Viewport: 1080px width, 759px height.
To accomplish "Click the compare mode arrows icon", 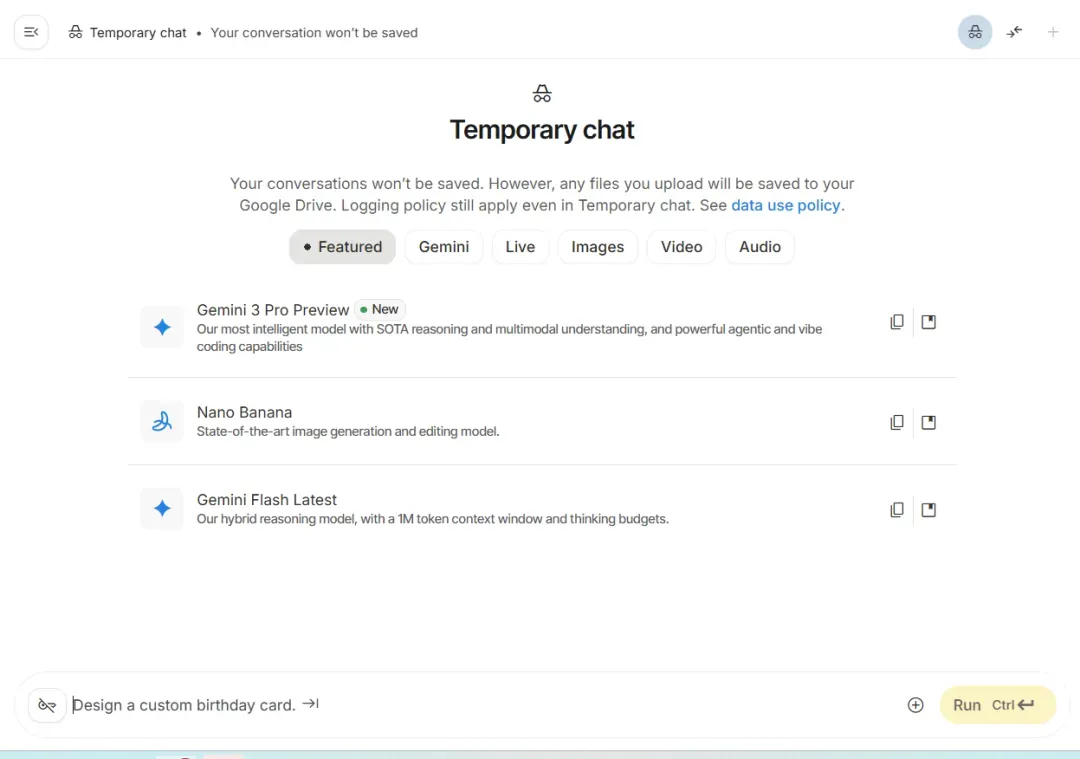I will 1014,32.
